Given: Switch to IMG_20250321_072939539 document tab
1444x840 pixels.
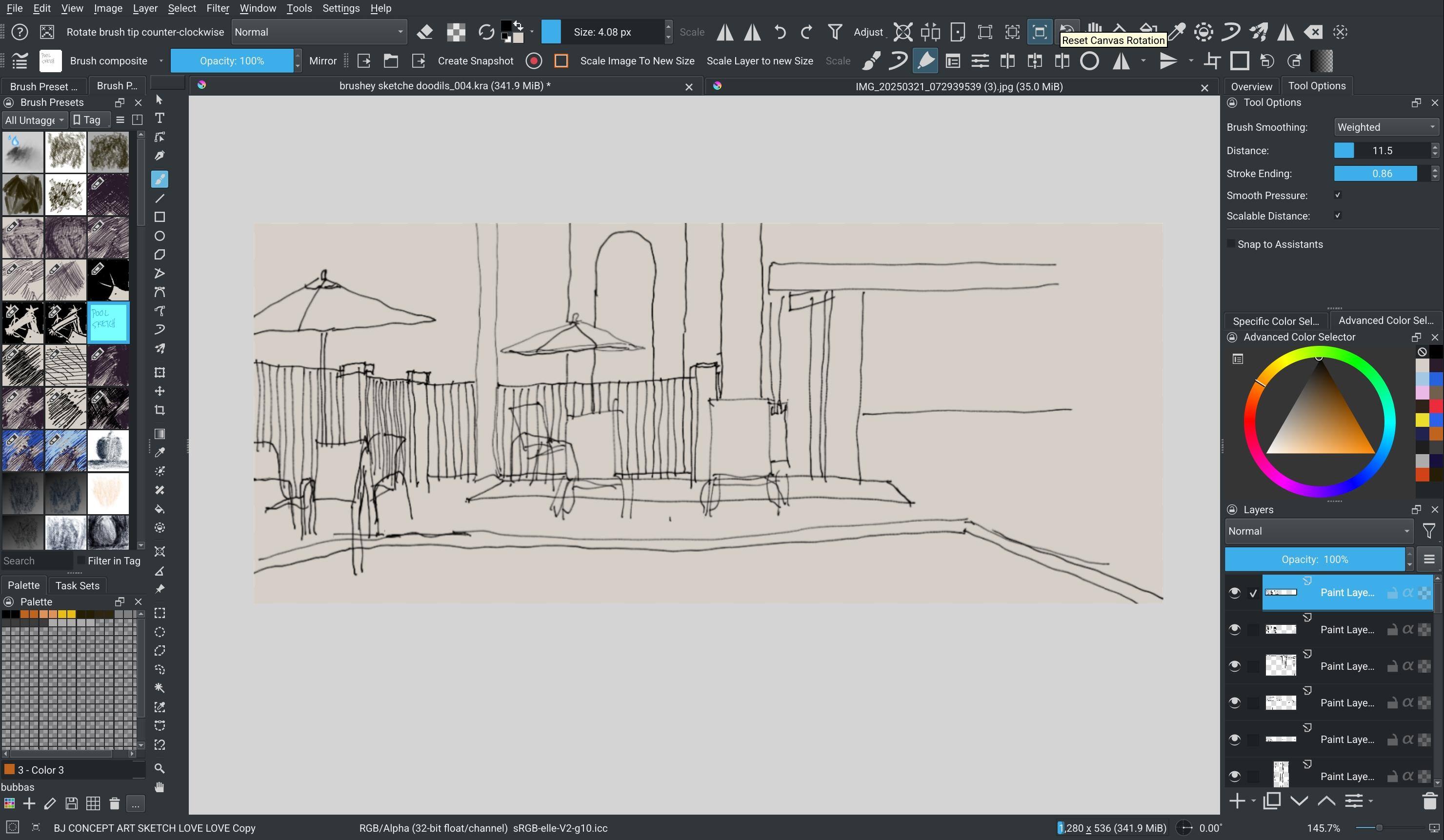Looking at the screenshot, I should point(958,86).
